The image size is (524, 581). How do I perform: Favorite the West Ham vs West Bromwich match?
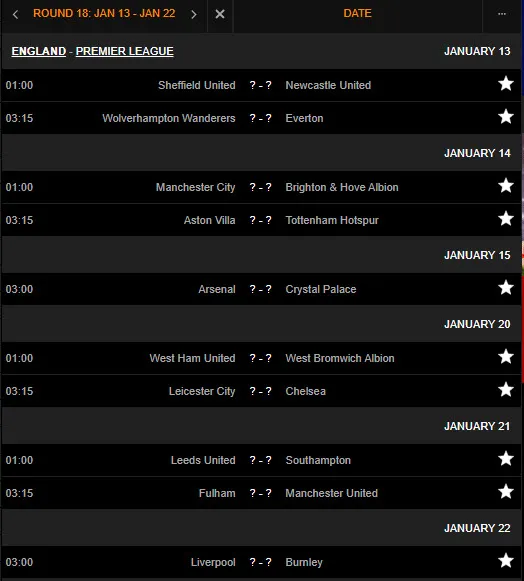pos(506,357)
